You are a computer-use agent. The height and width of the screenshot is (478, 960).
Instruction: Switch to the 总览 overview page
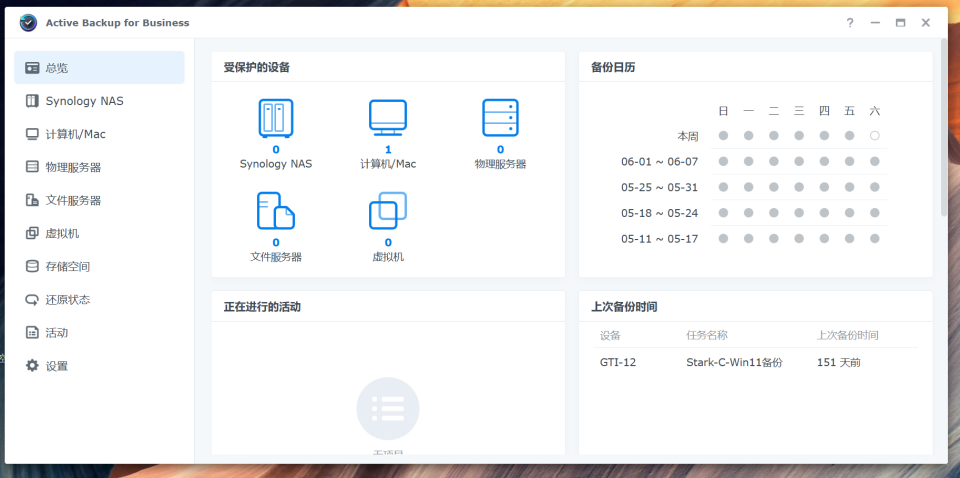57,68
